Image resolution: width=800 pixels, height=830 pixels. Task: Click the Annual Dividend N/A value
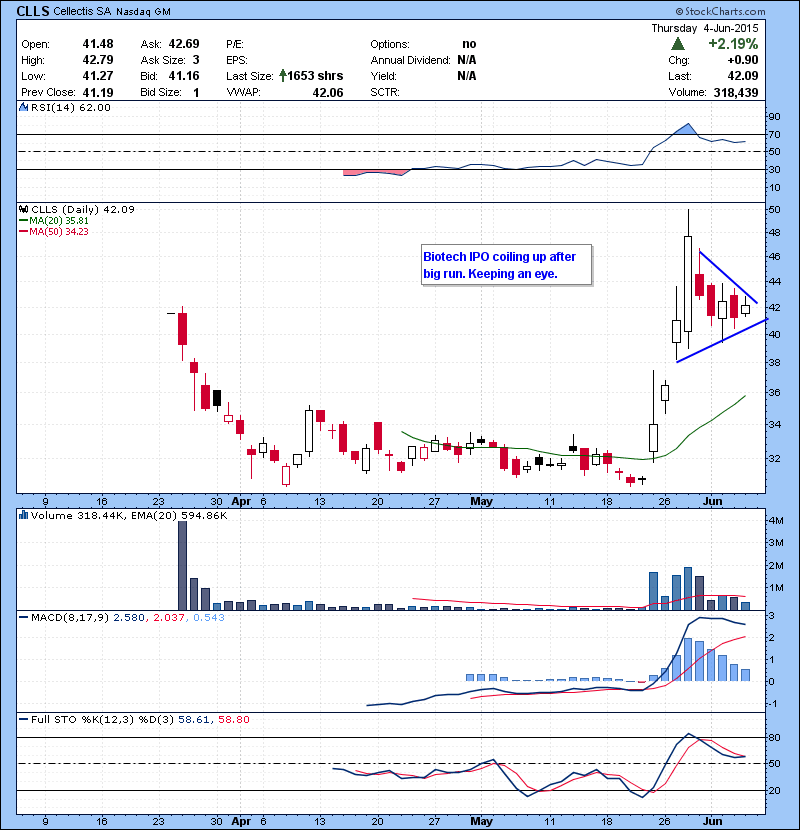466,60
